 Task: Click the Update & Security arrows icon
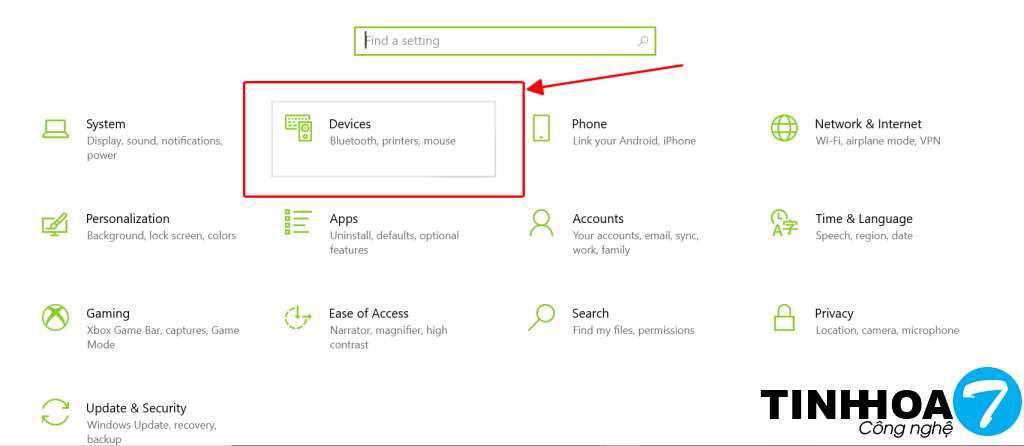[55, 412]
